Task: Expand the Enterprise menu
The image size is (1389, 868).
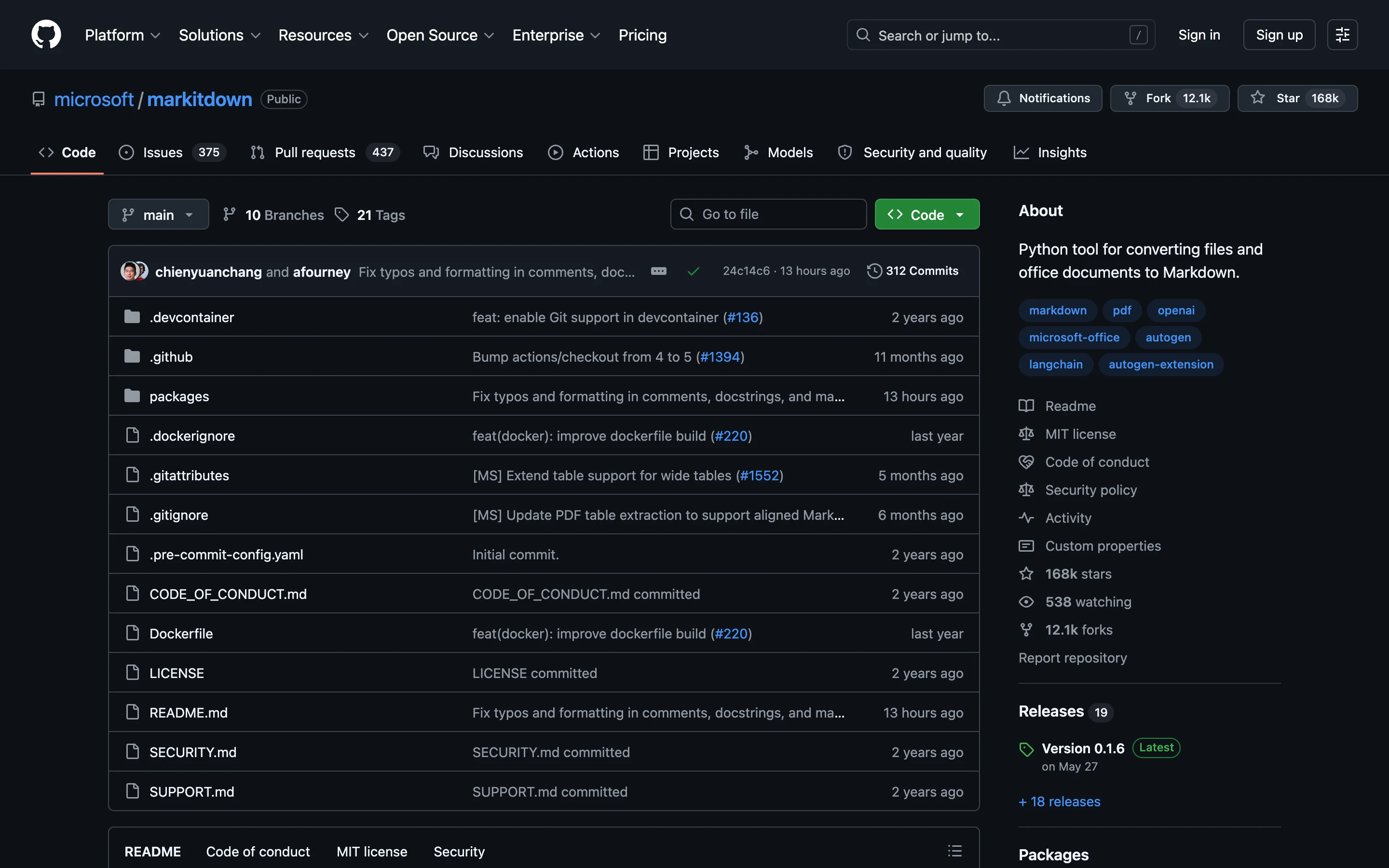Action: coord(556,35)
